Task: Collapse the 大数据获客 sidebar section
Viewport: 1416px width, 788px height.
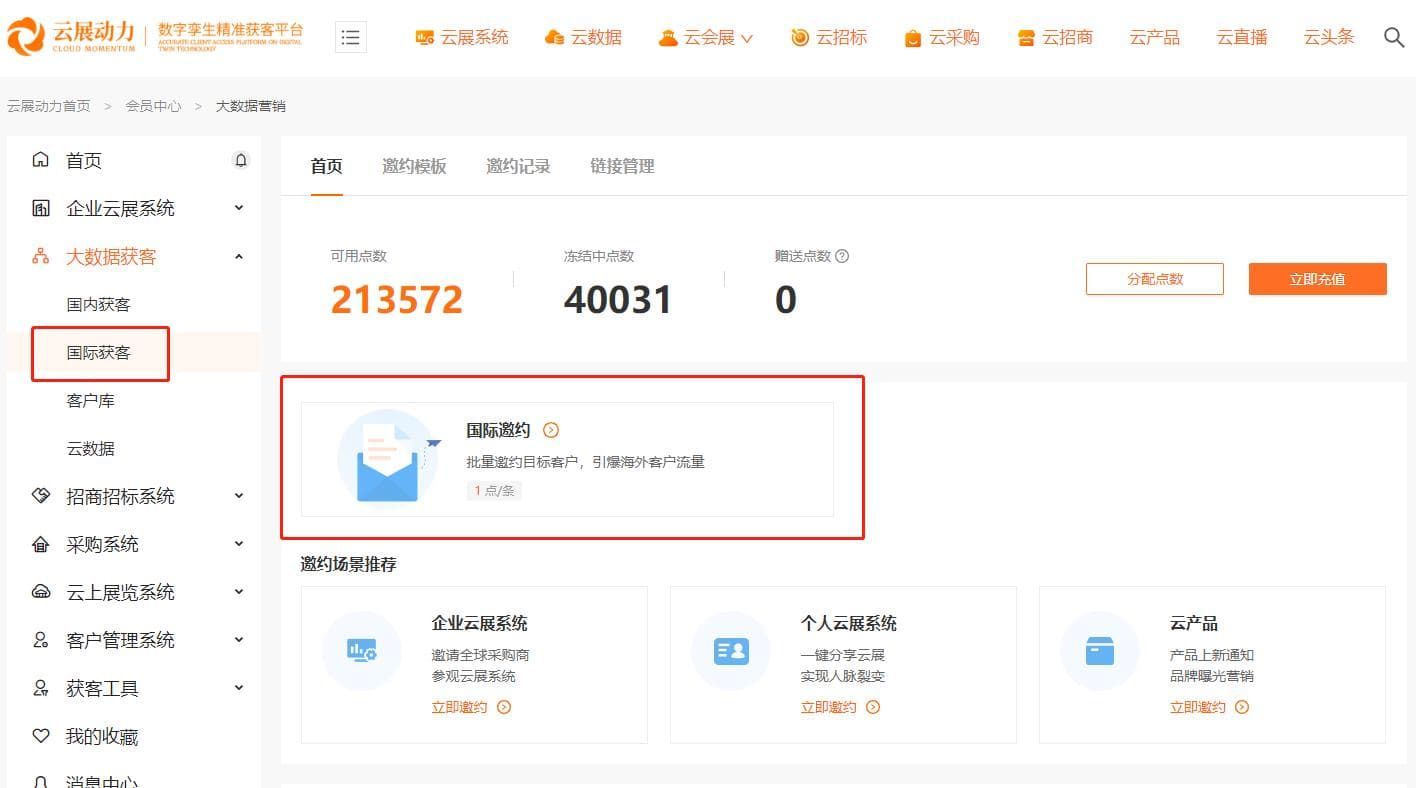Action: 239,256
